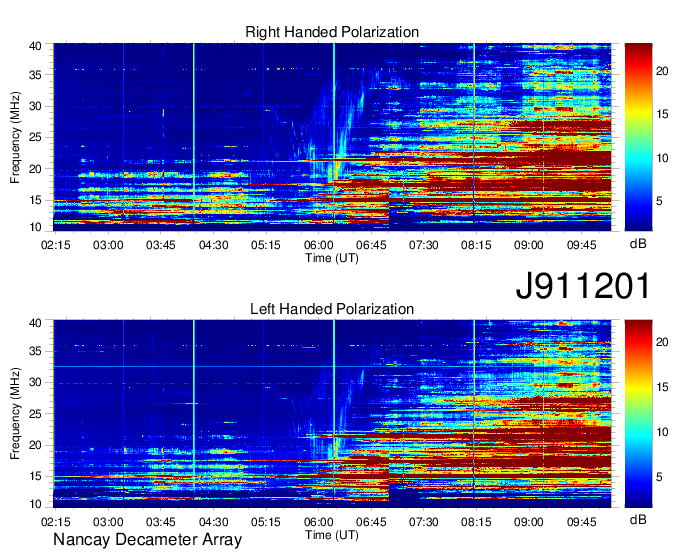Click the 10 frequency tick of Left Handed plot
This screenshot has width=680, height=552.
coord(35,504)
